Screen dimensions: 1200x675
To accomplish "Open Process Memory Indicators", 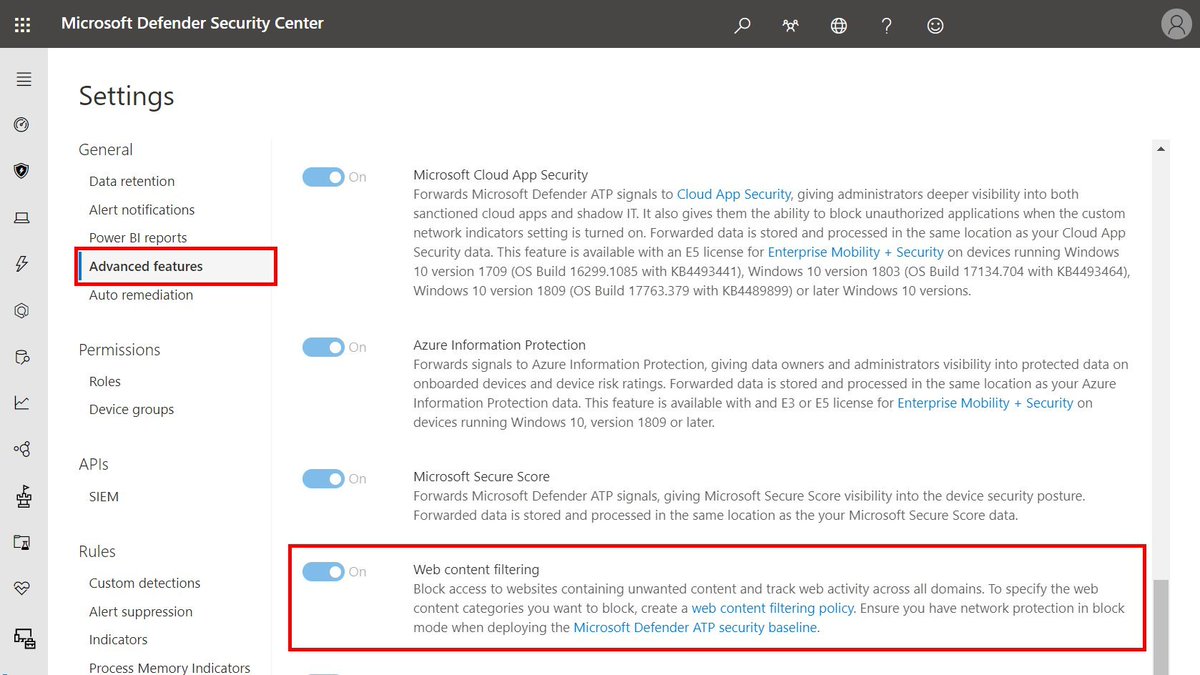I will (170, 667).
